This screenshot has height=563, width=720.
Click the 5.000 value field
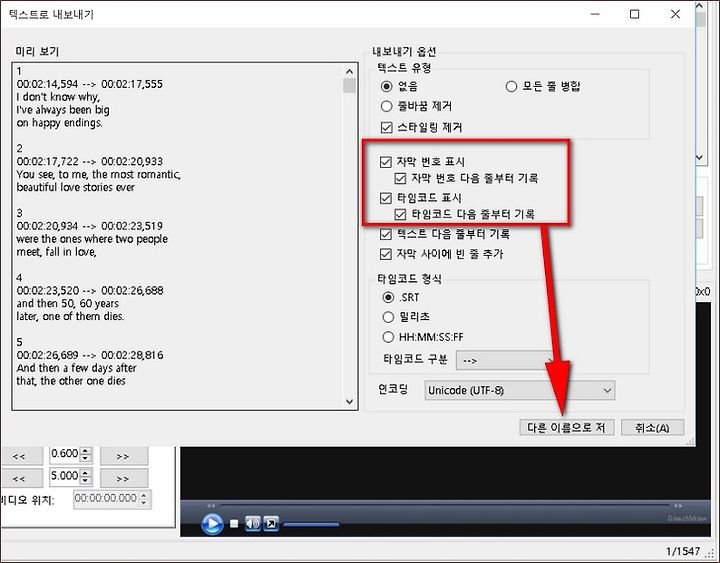pos(65,476)
